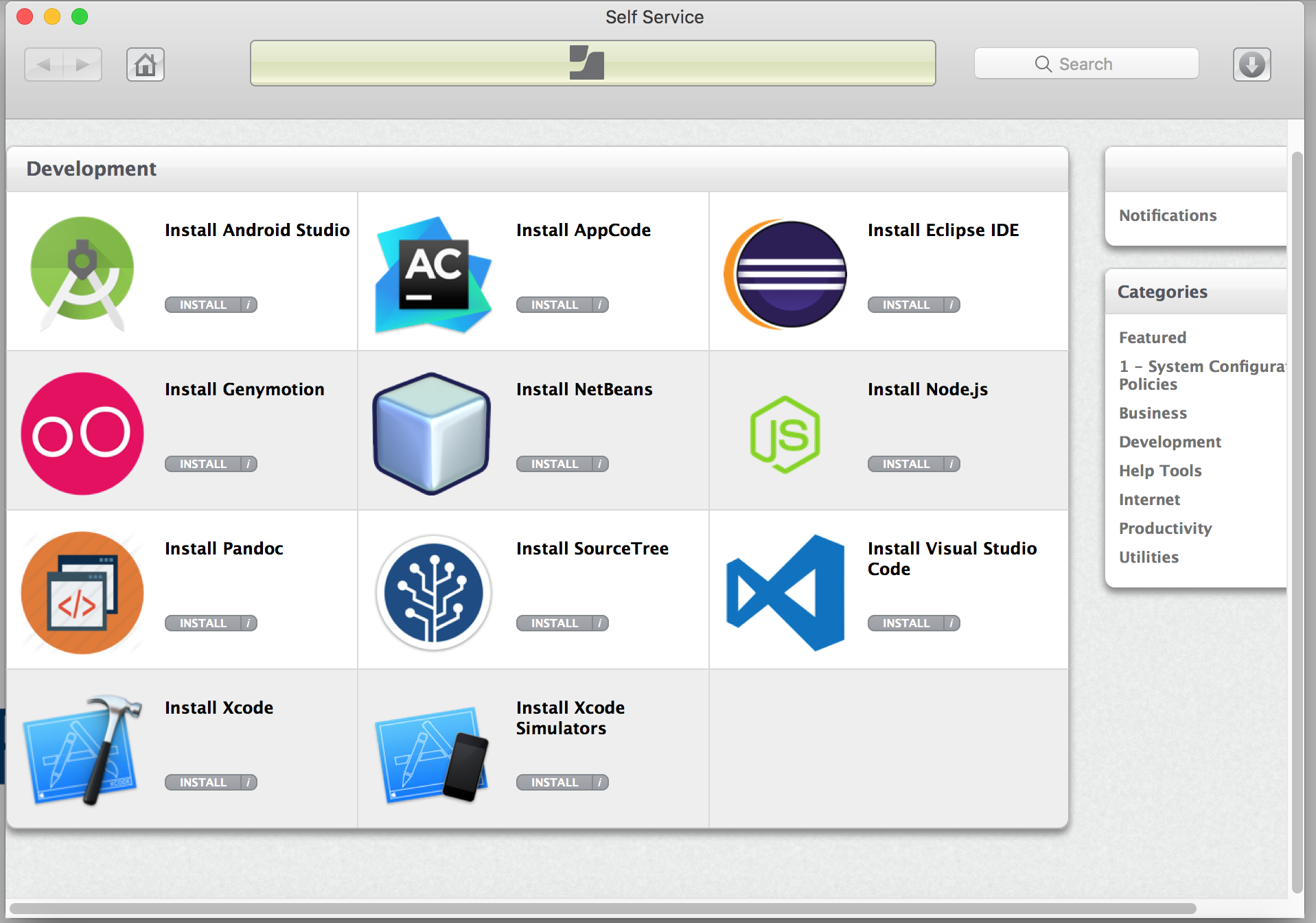Install AppCode
1316x923 pixels.
click(x=554, y=305)
